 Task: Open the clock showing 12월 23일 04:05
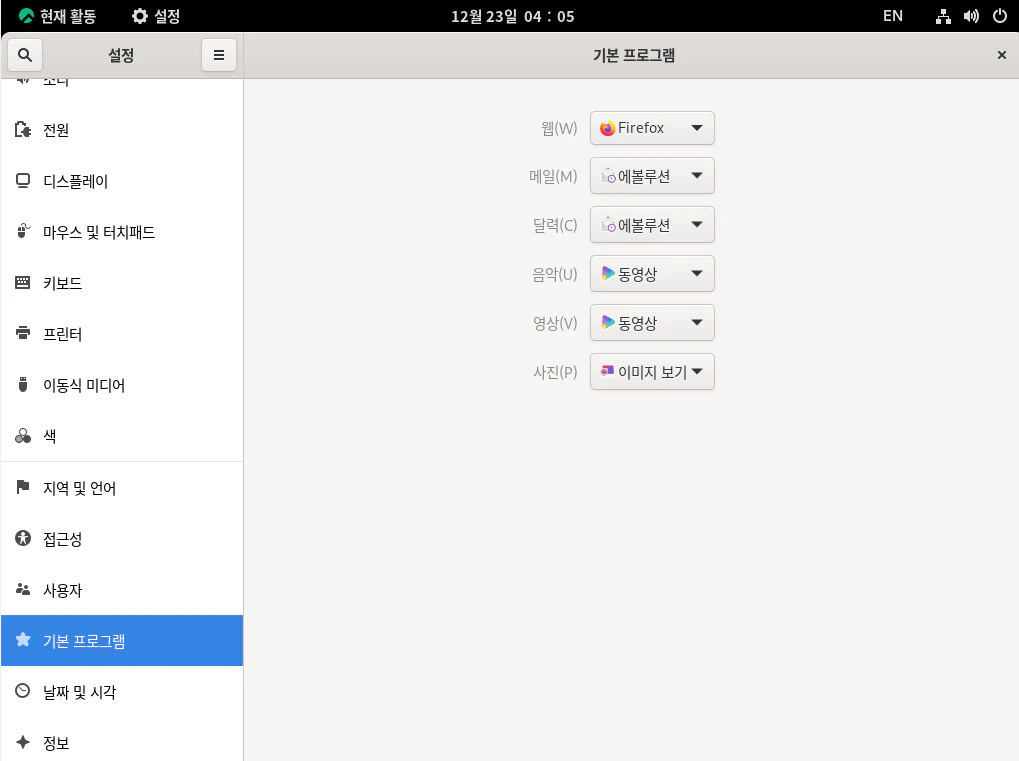(513, 16)
